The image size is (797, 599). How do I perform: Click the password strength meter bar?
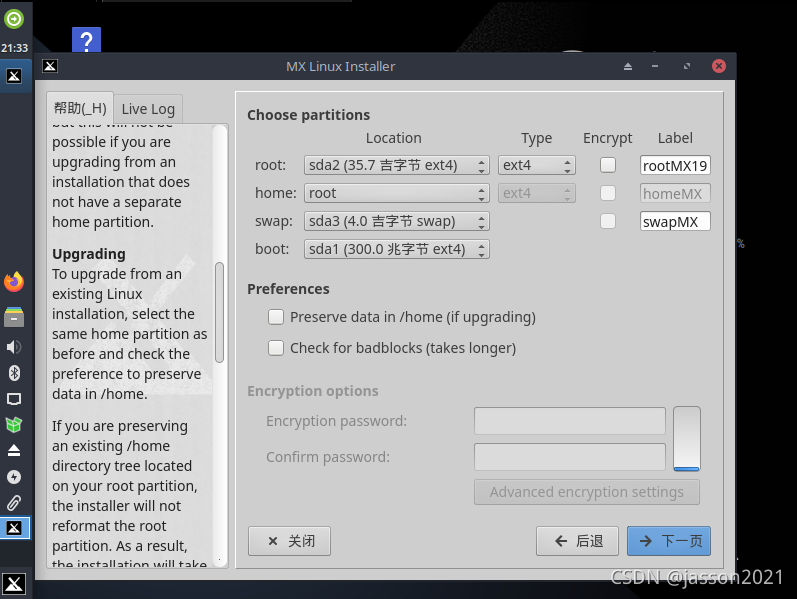point(687,438)
